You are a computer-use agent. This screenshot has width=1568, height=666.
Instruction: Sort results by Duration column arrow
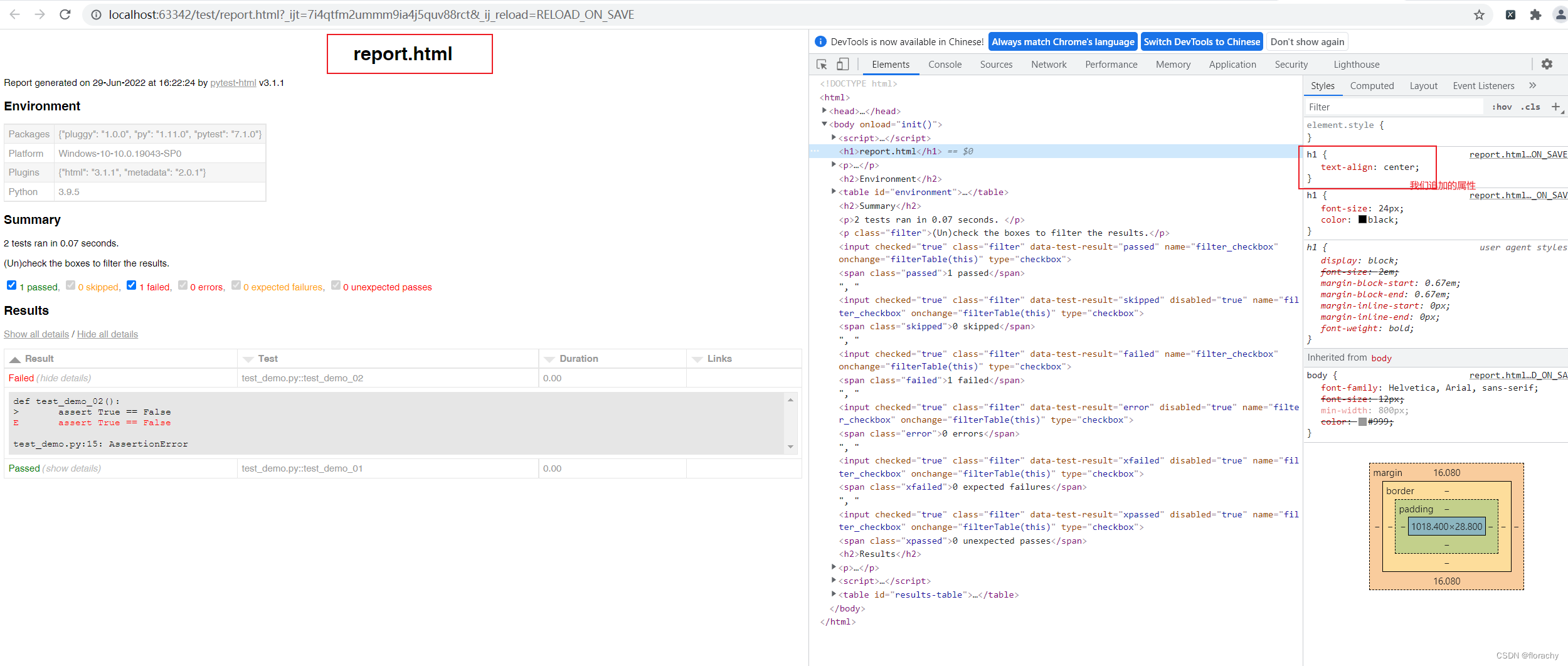[x=549, y=359]
